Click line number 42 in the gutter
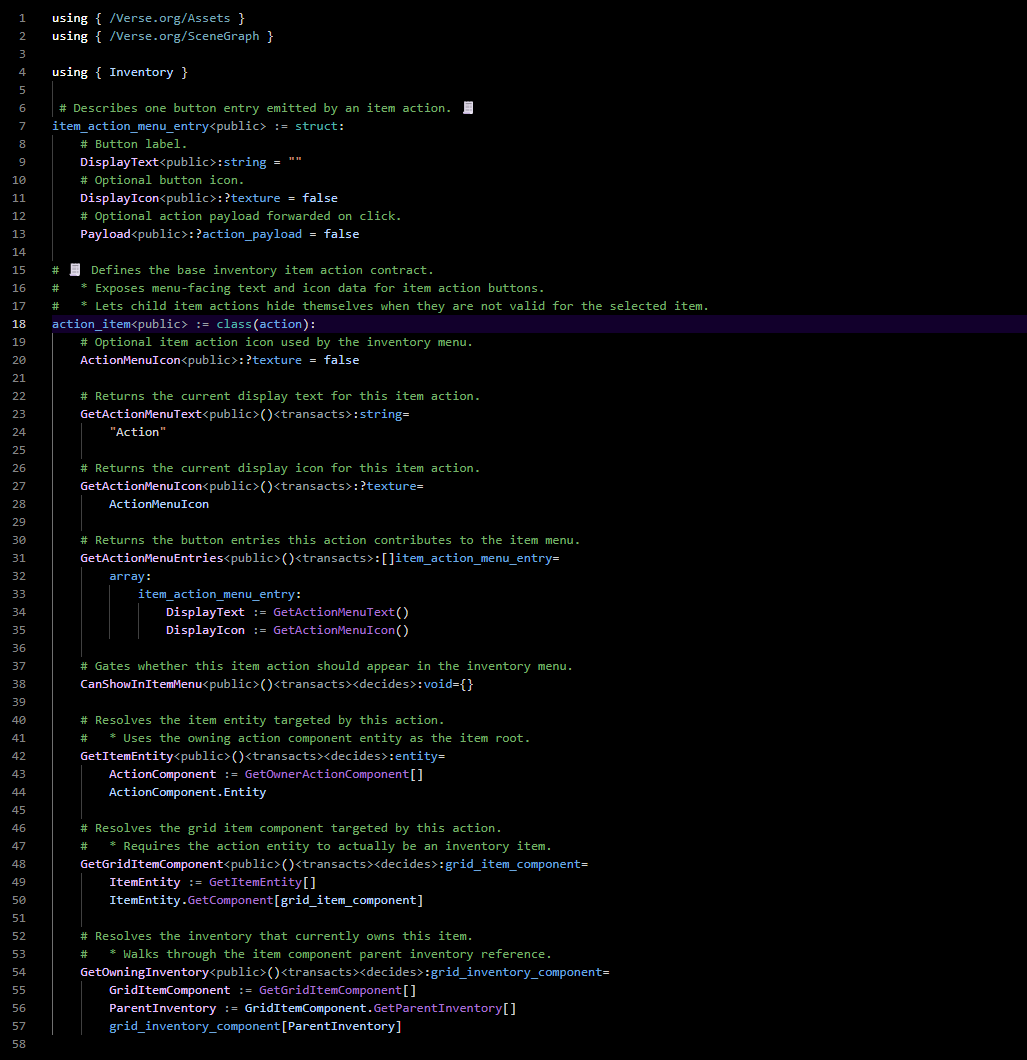This screenshot has height=1060, width=1027. [x=19, y=756]
